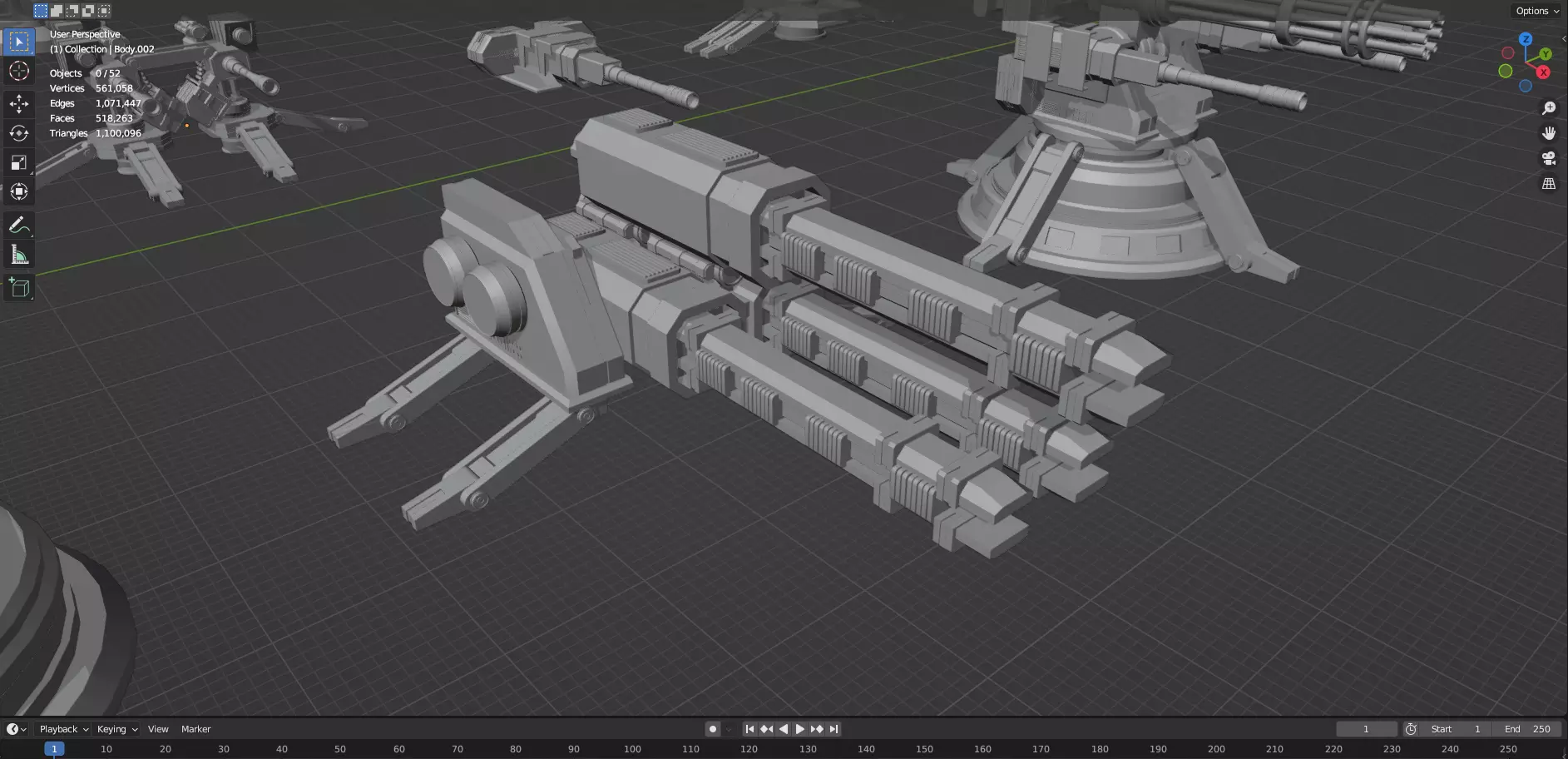Click frame 100 on the timeline ruler
The height and width of the screenshot is (759, 1568).
point(632,749)
